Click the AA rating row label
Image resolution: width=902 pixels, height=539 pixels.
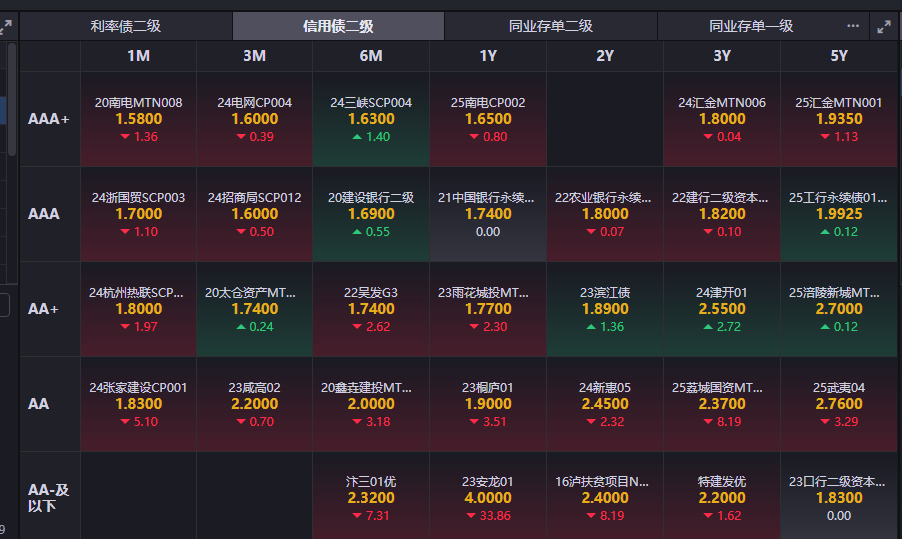point(49,404)
